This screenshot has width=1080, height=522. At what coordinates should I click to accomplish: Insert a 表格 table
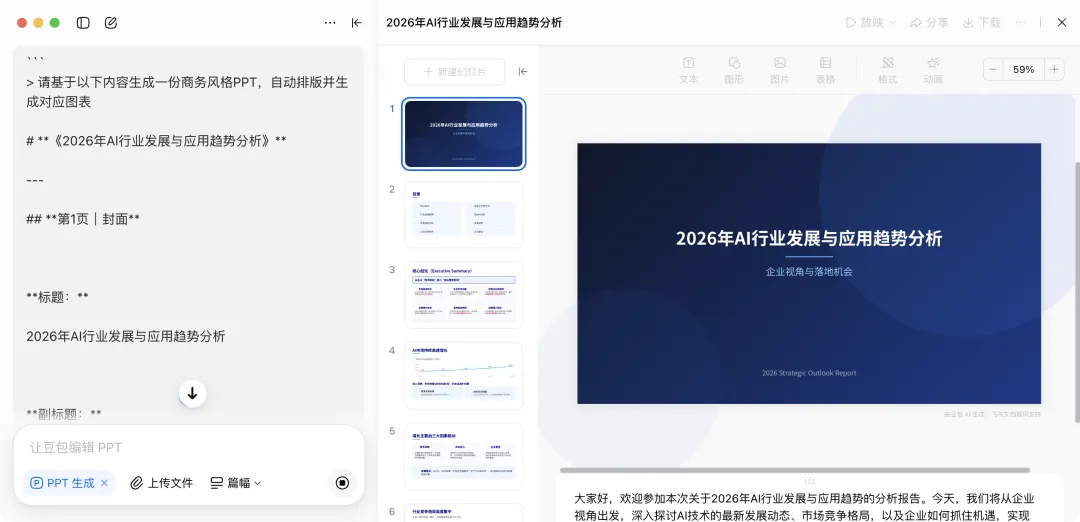point(825,70)
